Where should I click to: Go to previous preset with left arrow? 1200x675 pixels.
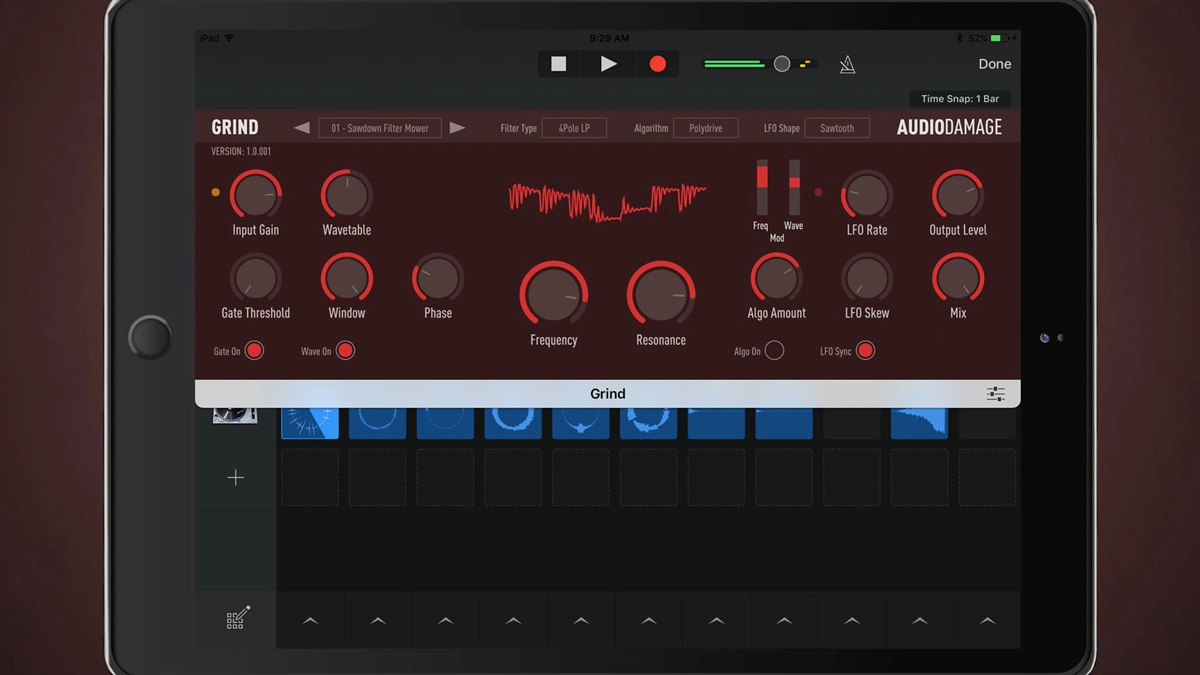click(x=302, y=128)
